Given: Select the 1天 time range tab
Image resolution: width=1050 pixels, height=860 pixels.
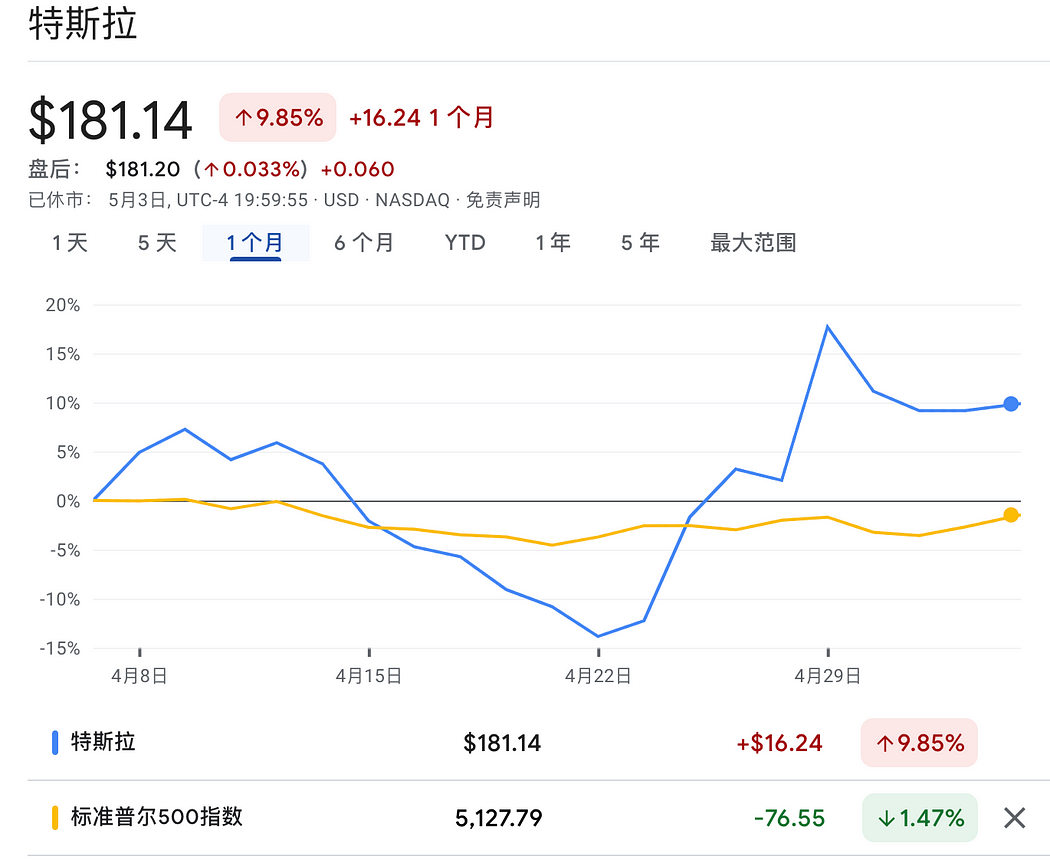Looking at the screenshot, I should (x=66, y=242).
